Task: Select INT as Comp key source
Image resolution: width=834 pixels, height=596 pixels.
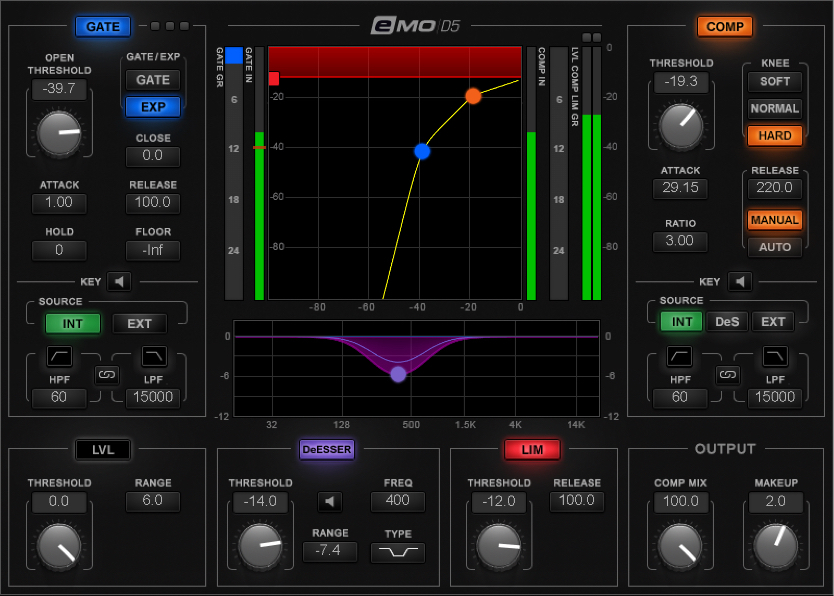Action: click(682, 322)
